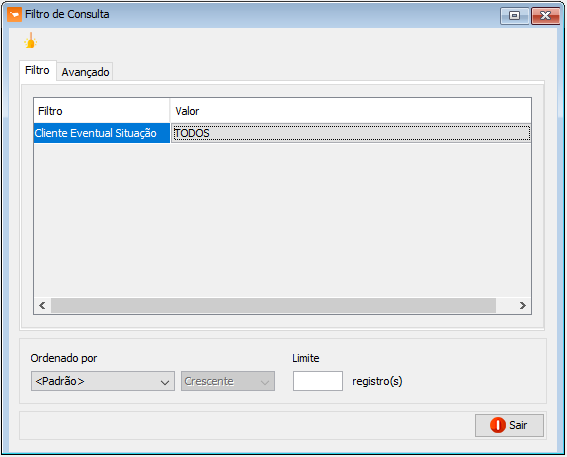This screenshot has width=567, height=457.
Task: Click the horizontal scrollbar left arrow
Action: pos(42,306)
